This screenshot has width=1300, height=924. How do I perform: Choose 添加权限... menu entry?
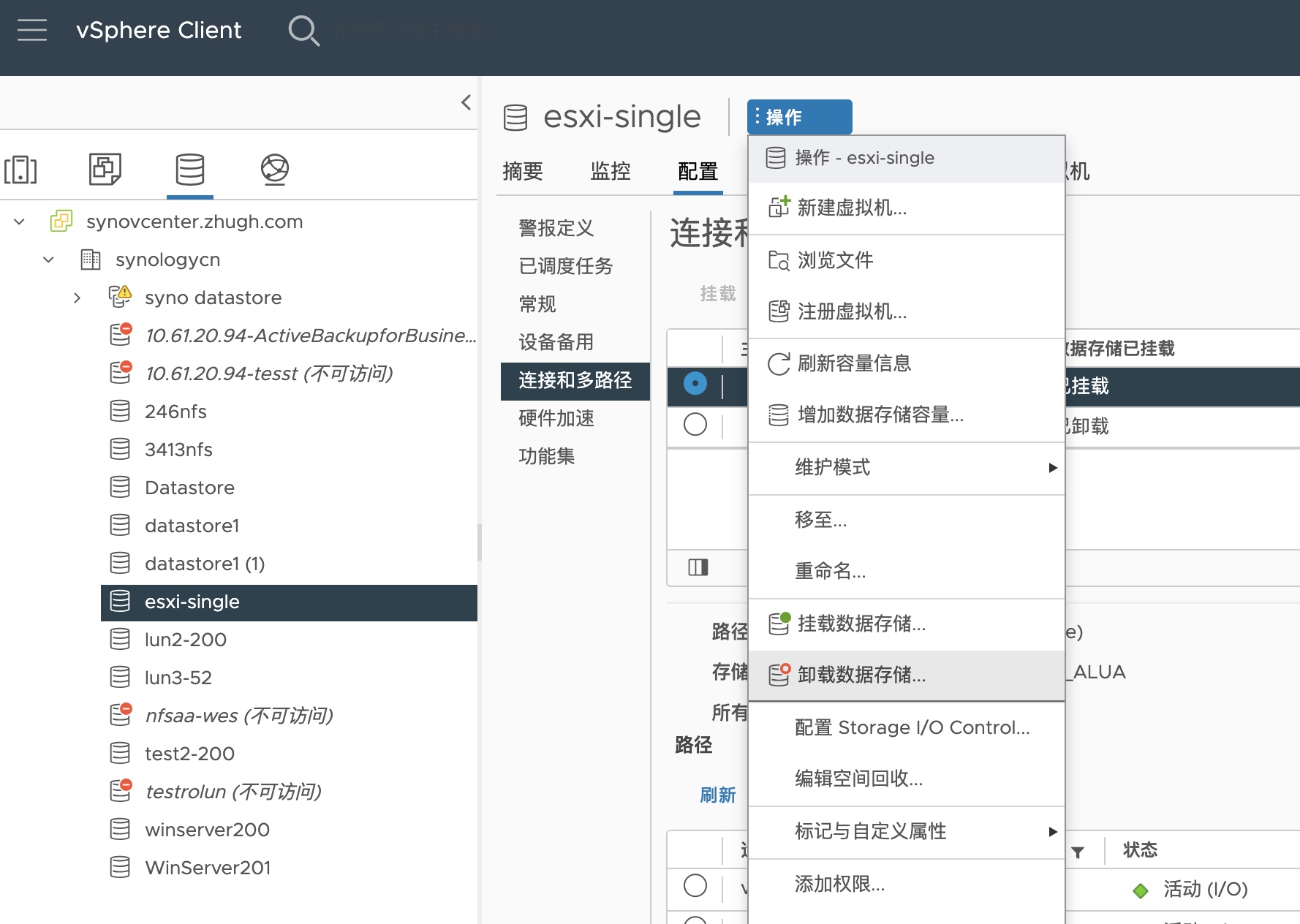point(907,885)
